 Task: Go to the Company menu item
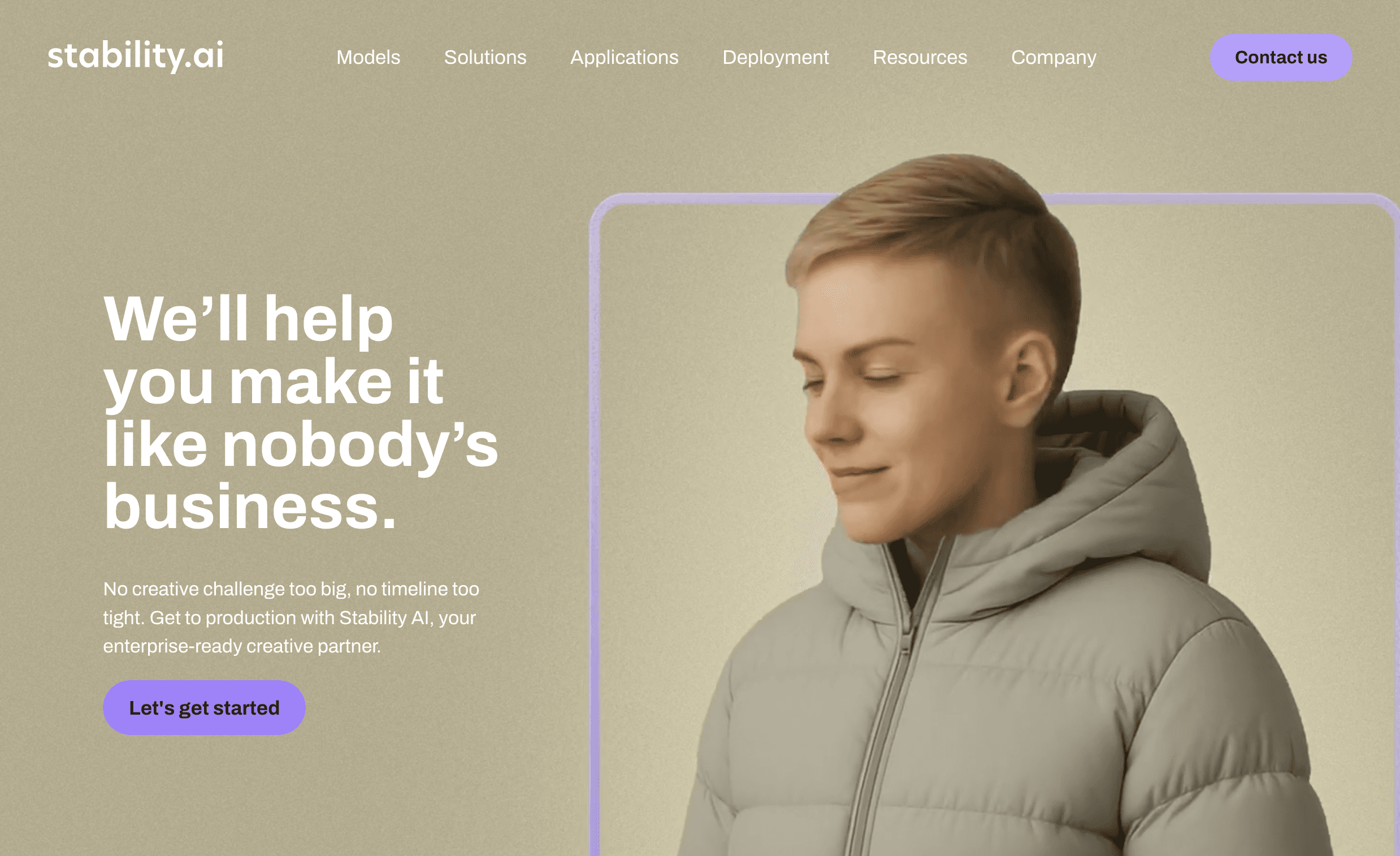[1054, 58]
